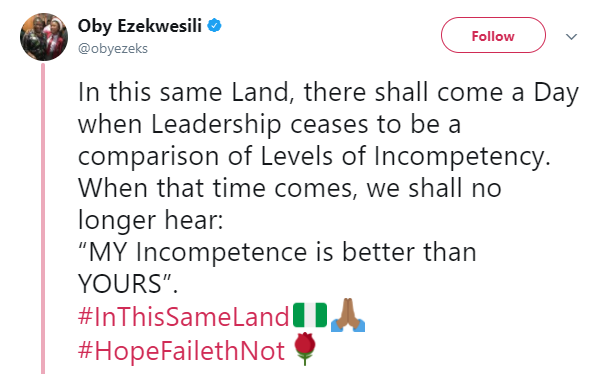Open the #HopeFailethNot hashtag
This screenshot has width=604, height=374.
[x=181, y=351]
